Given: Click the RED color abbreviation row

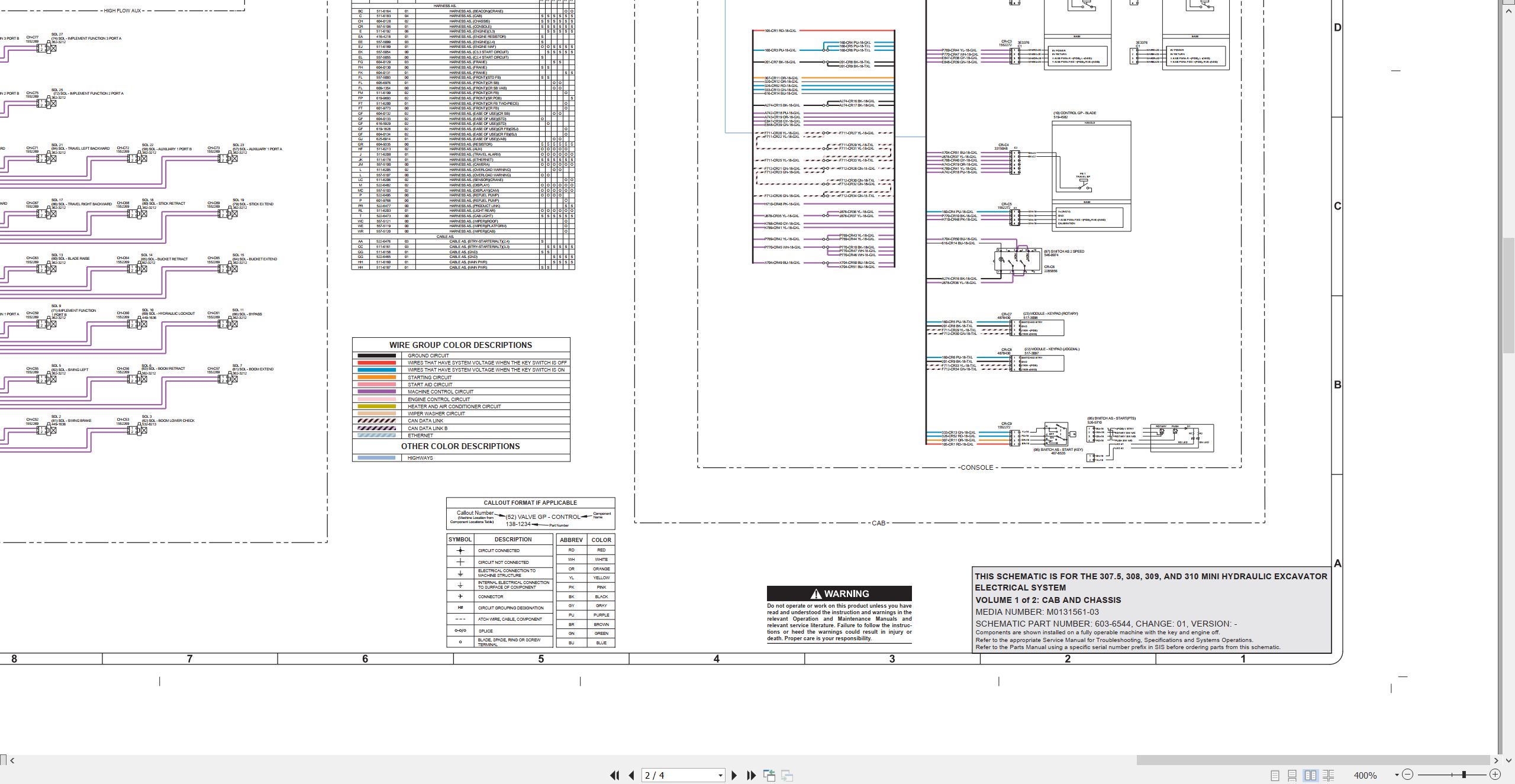Looking at the screenshot, I should point(585,550).
